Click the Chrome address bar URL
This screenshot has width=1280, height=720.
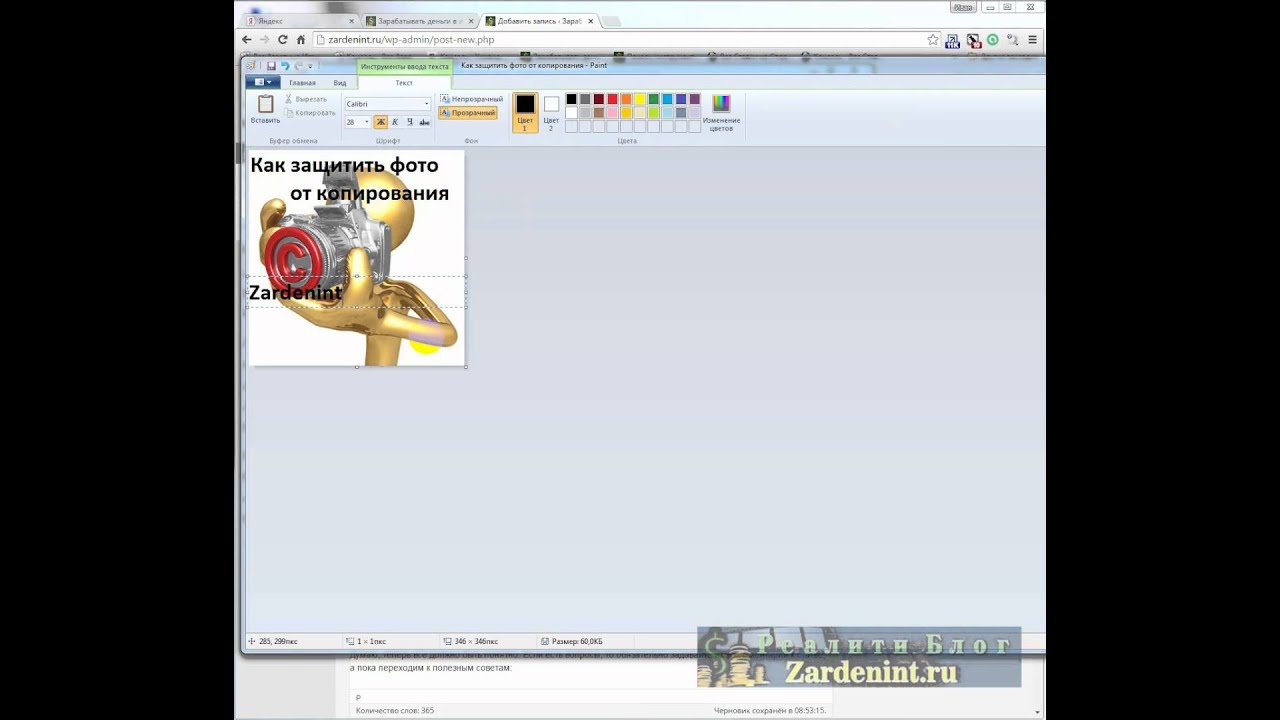click(x=412, y=40)
